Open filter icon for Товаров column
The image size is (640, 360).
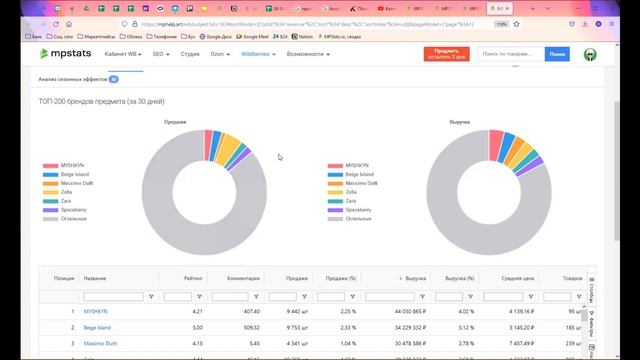(579, 297)
